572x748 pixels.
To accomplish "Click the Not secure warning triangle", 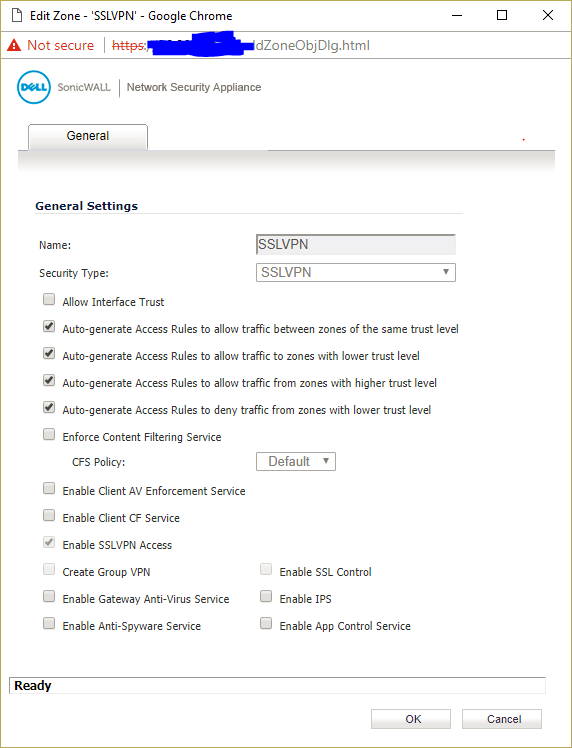I will [14, 45].
